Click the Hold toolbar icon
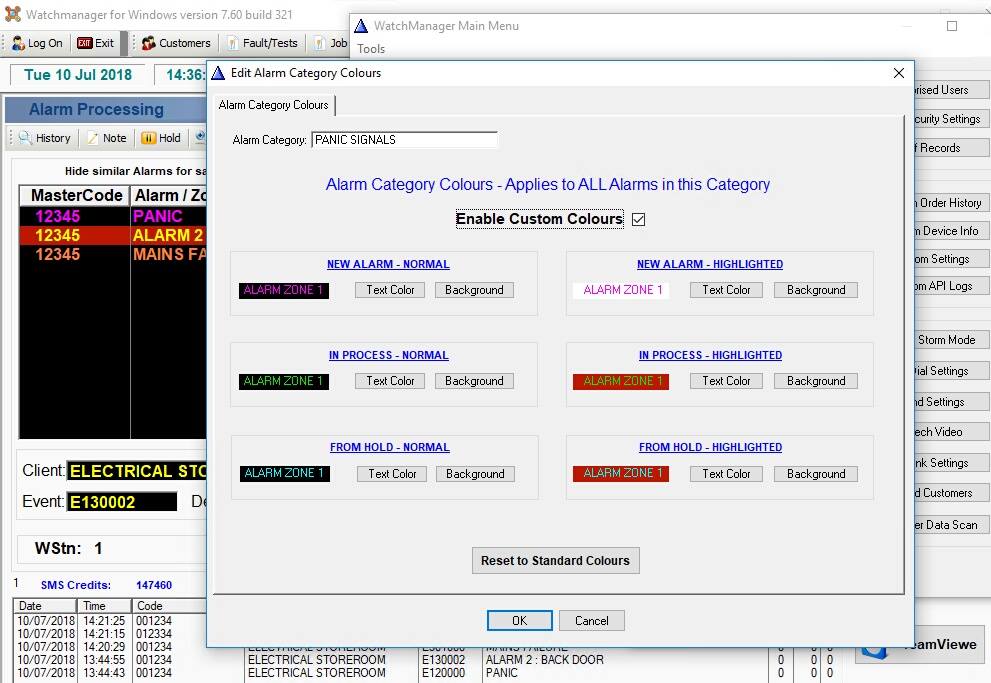The width and height of the screenshot is (991, 683). pyautogui.click(x=161, y=138)
